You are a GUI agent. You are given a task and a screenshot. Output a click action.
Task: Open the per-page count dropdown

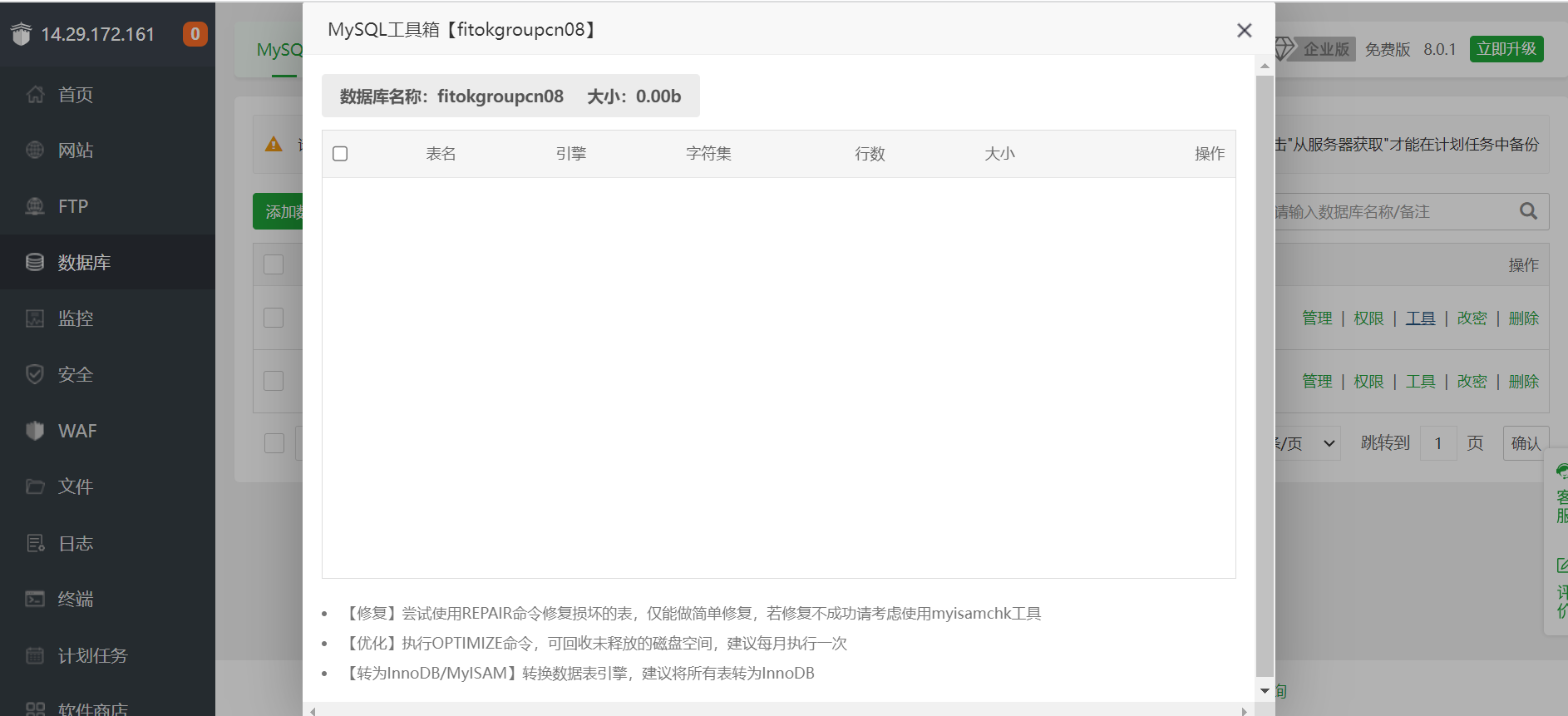[1307, 443]
